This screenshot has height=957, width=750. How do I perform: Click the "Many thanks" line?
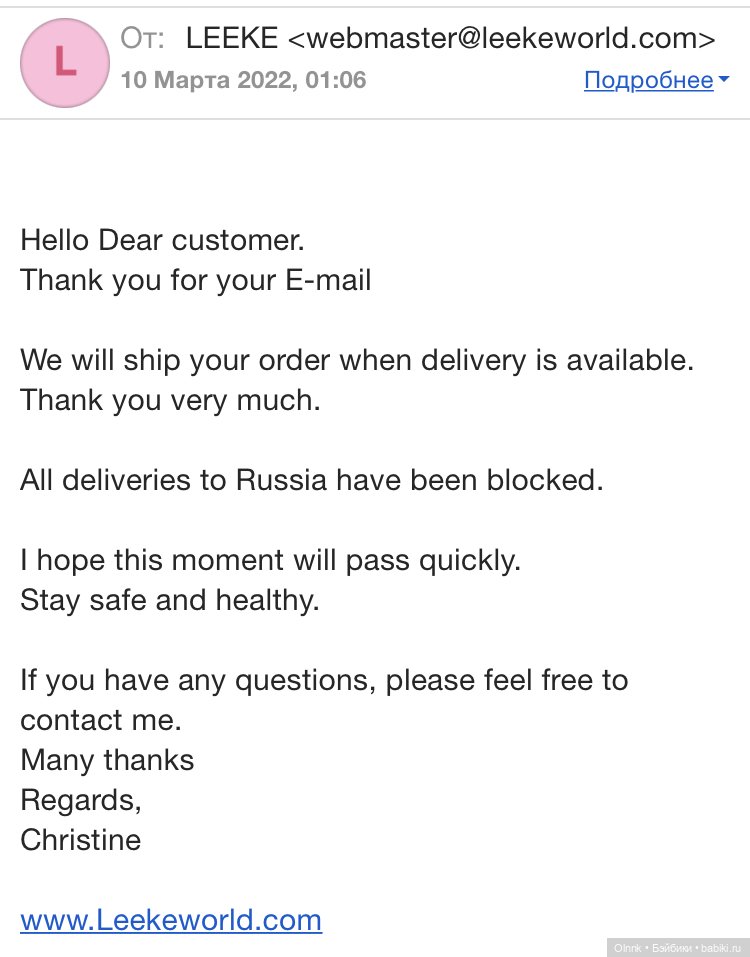tap(107, 760)
